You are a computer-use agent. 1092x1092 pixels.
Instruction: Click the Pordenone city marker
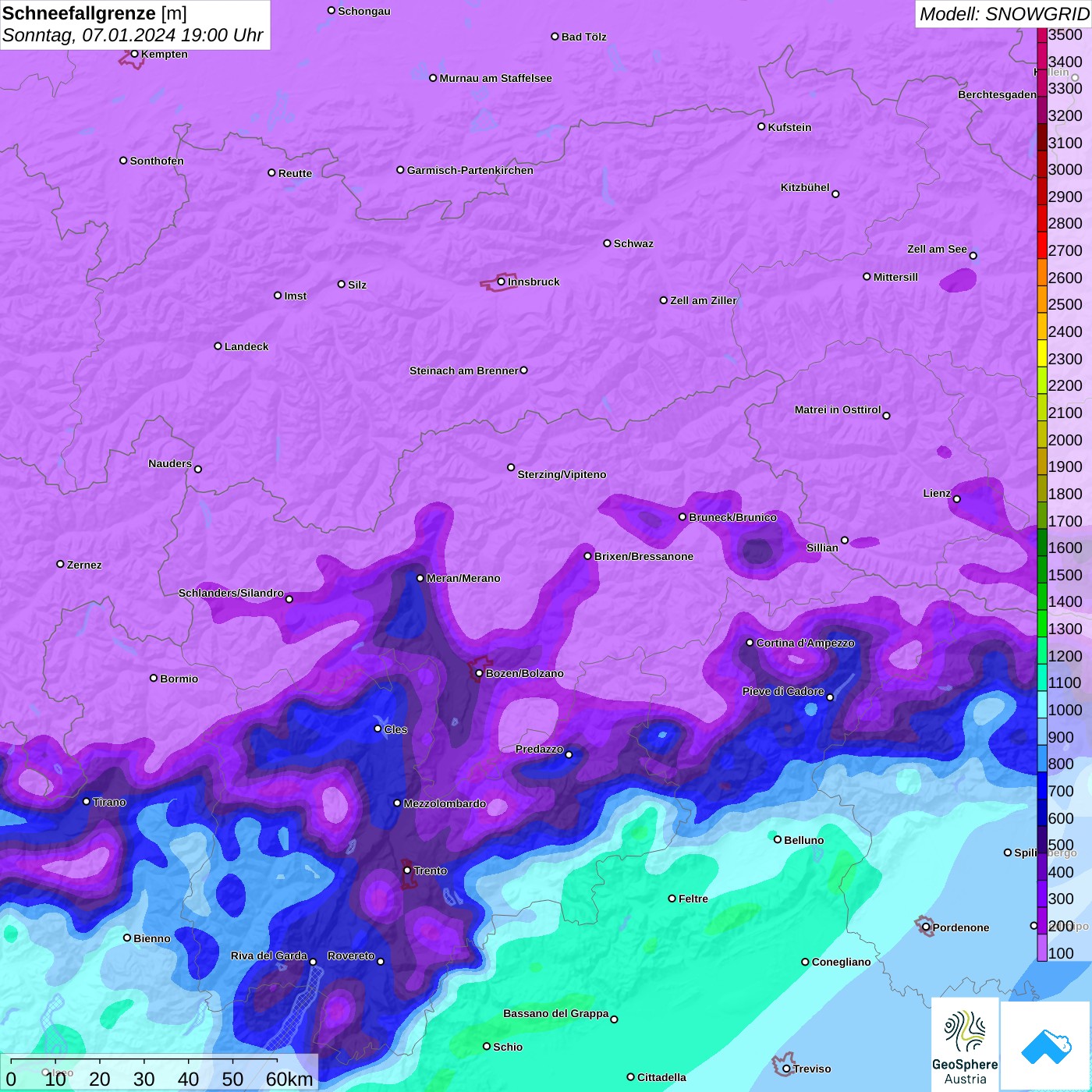point(926,927)
